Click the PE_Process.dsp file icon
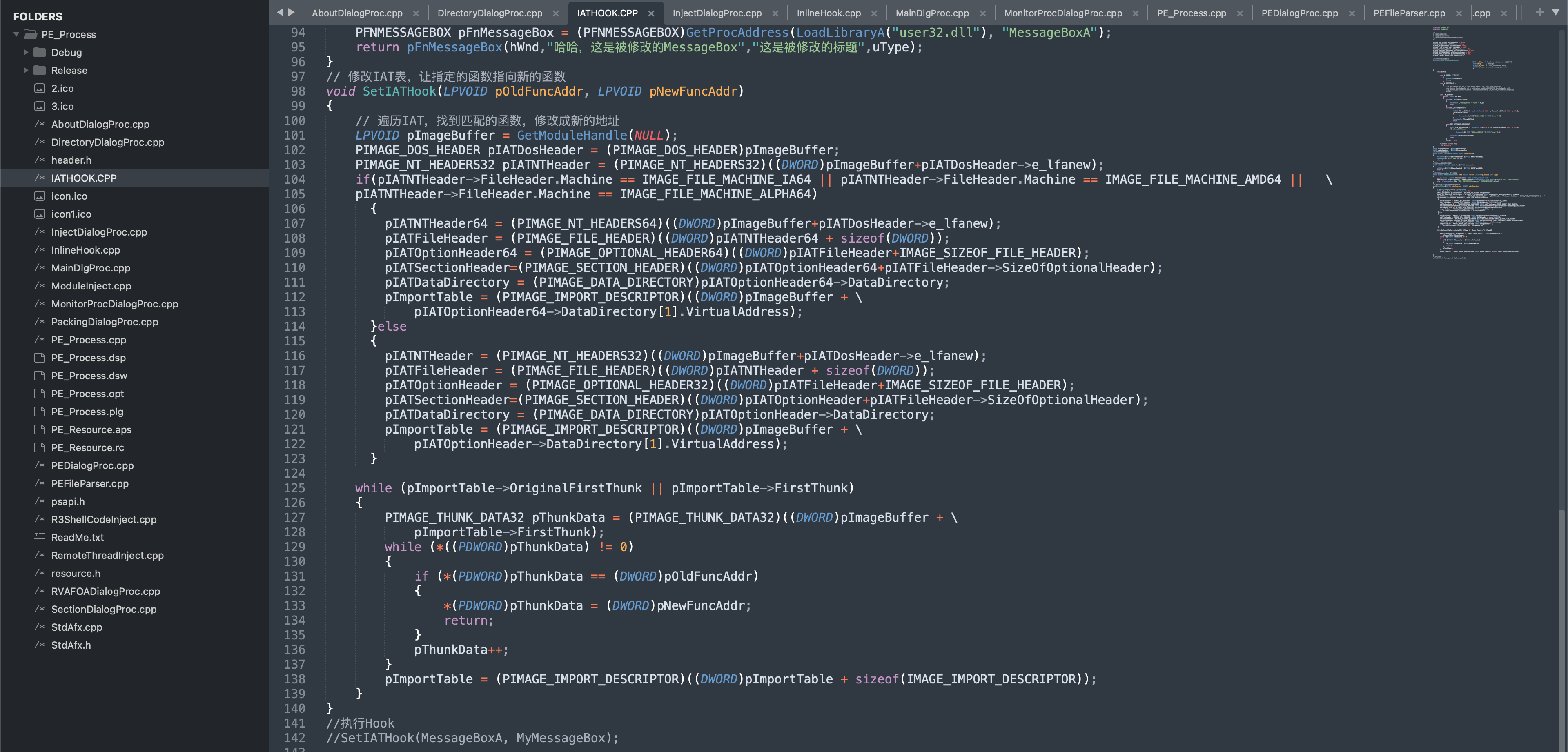Screen dimensions: 1568x752 pos(40,358)
